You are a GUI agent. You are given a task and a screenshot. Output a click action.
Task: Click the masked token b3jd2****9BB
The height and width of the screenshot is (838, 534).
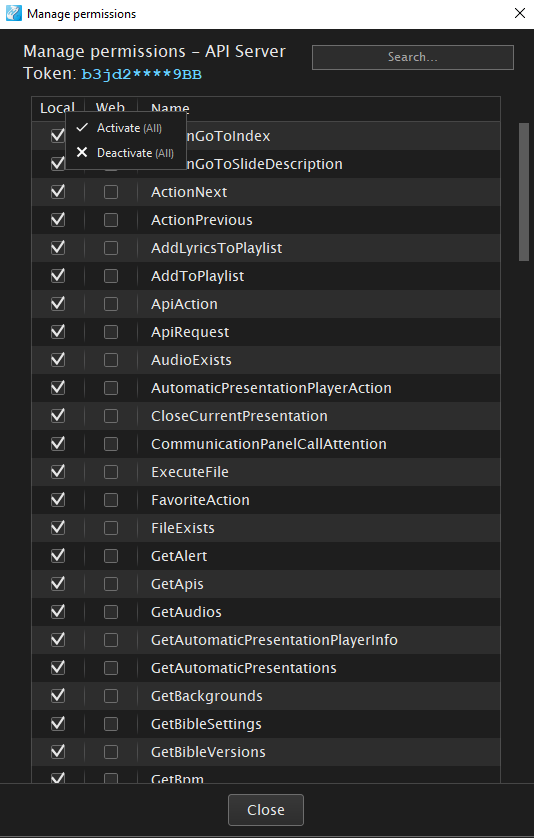[x=142, y=74]
